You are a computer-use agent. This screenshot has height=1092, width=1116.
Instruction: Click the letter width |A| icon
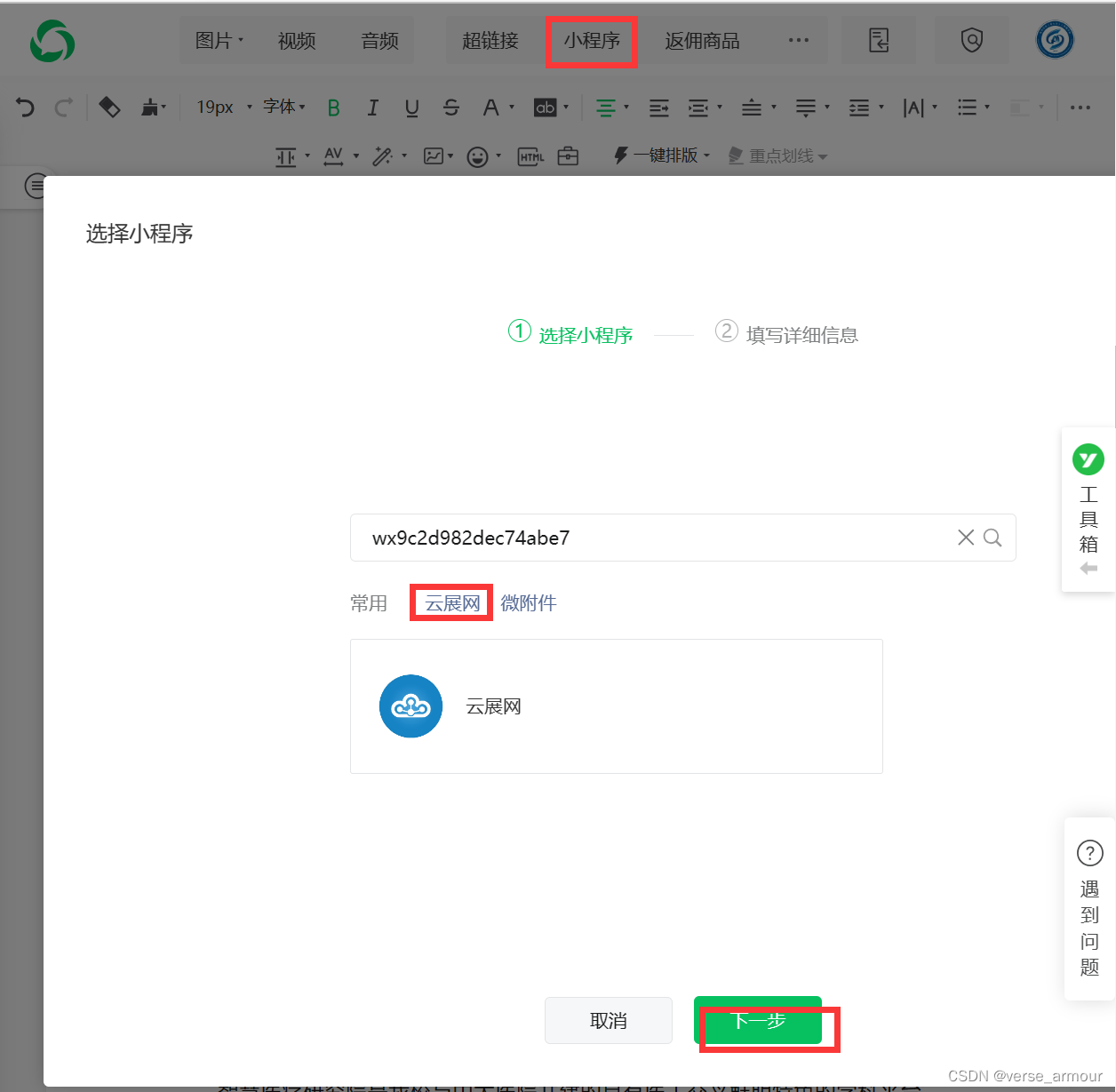pyautogui.click(x=920, y=108)
